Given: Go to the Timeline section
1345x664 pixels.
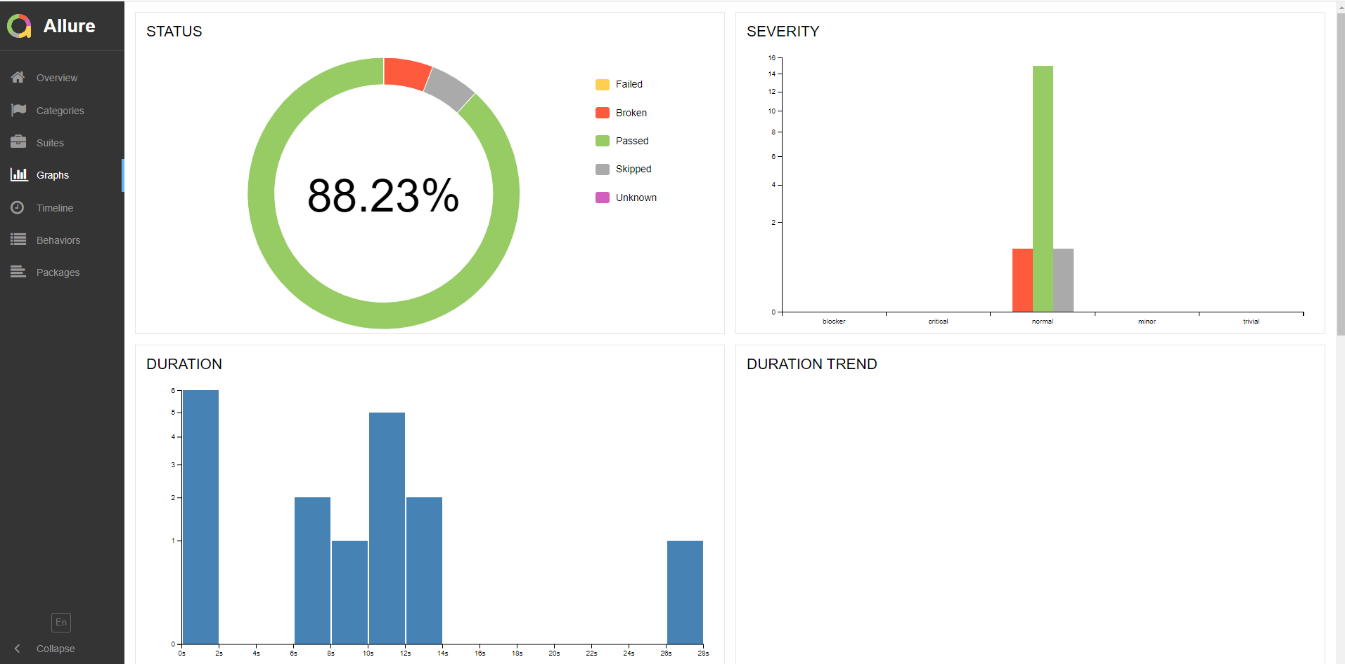Looking at the screenshot, I should coord(55,208).
